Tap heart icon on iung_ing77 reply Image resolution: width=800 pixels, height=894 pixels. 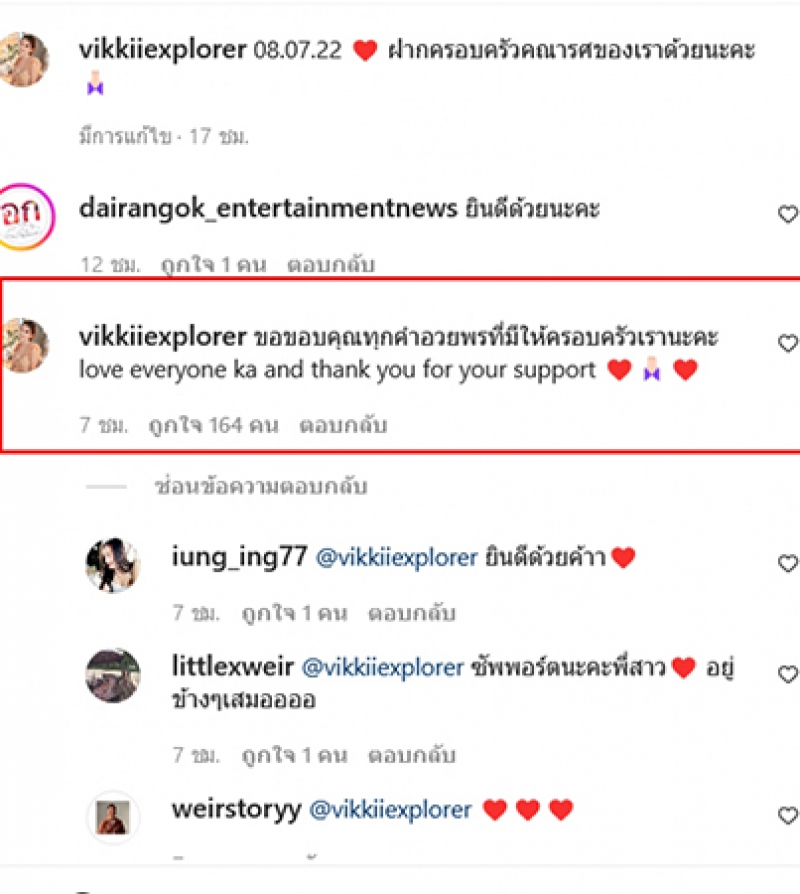click(788, 563)
